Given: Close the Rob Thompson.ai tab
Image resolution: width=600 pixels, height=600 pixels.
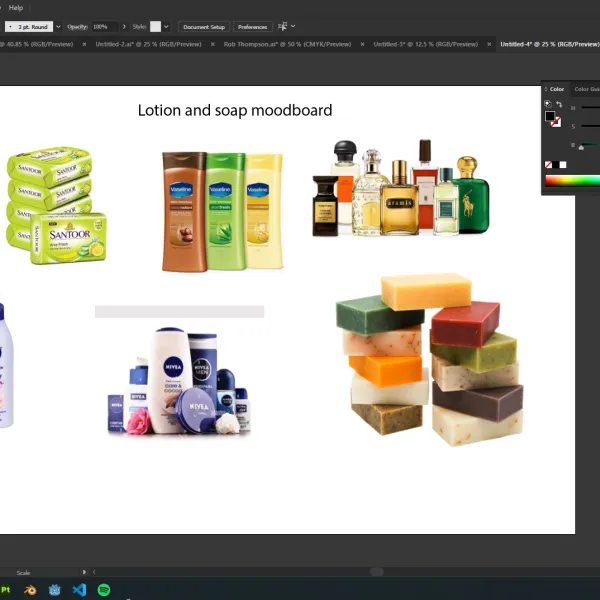Looking at the screenshot, I should tap(362, 44).
